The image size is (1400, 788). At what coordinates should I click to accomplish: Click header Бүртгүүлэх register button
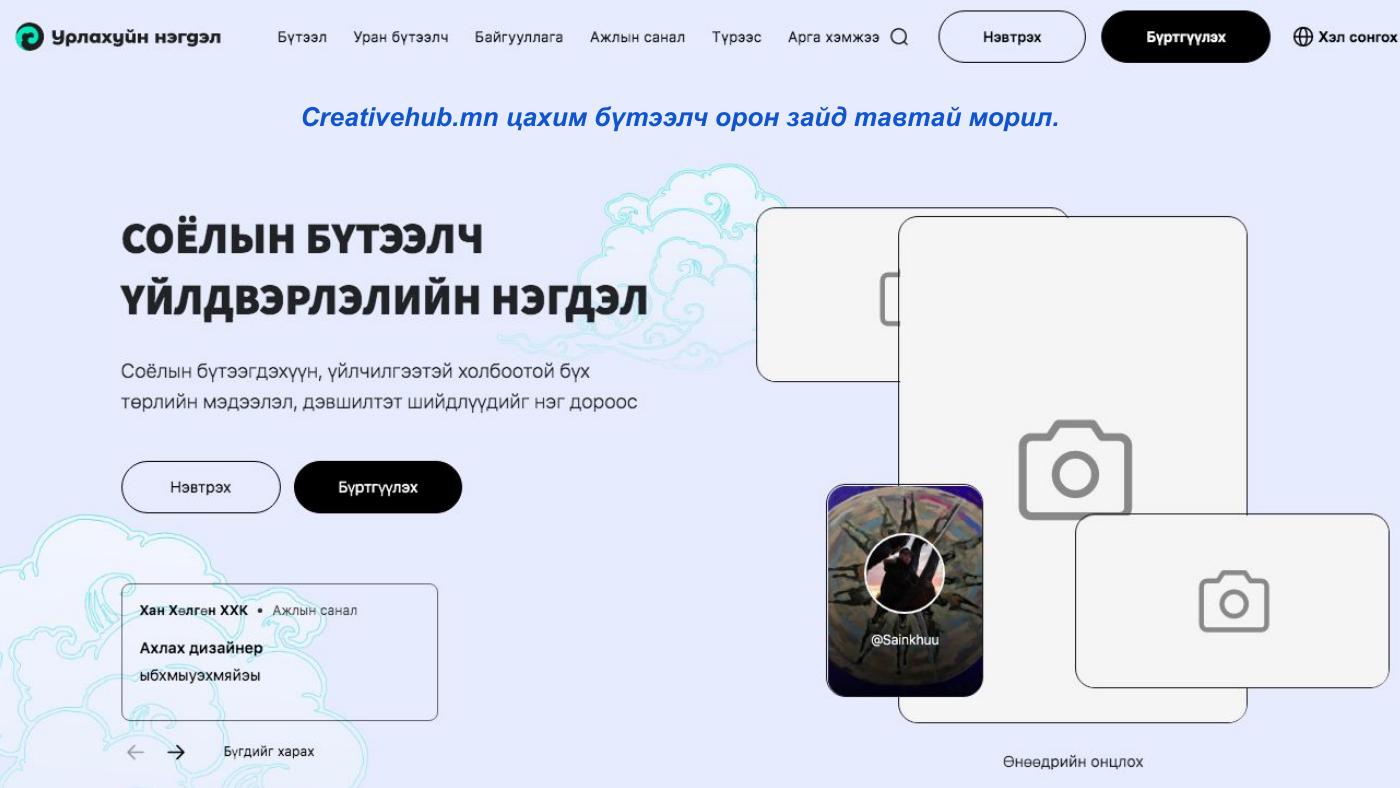pyautogui.click(x=1186, y=37)
